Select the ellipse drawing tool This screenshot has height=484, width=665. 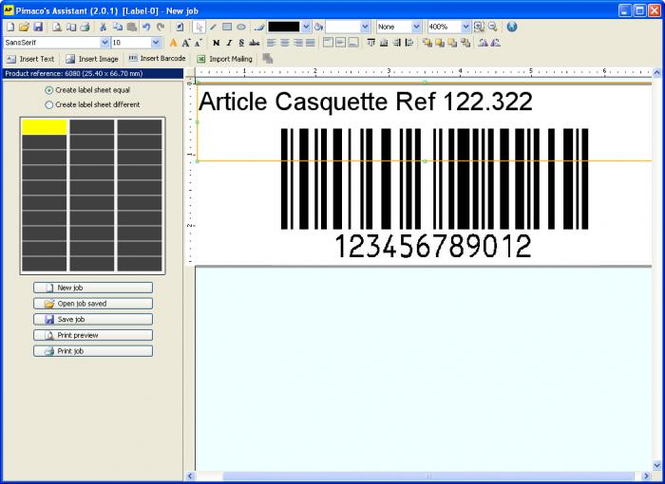[x=241, y=27]
